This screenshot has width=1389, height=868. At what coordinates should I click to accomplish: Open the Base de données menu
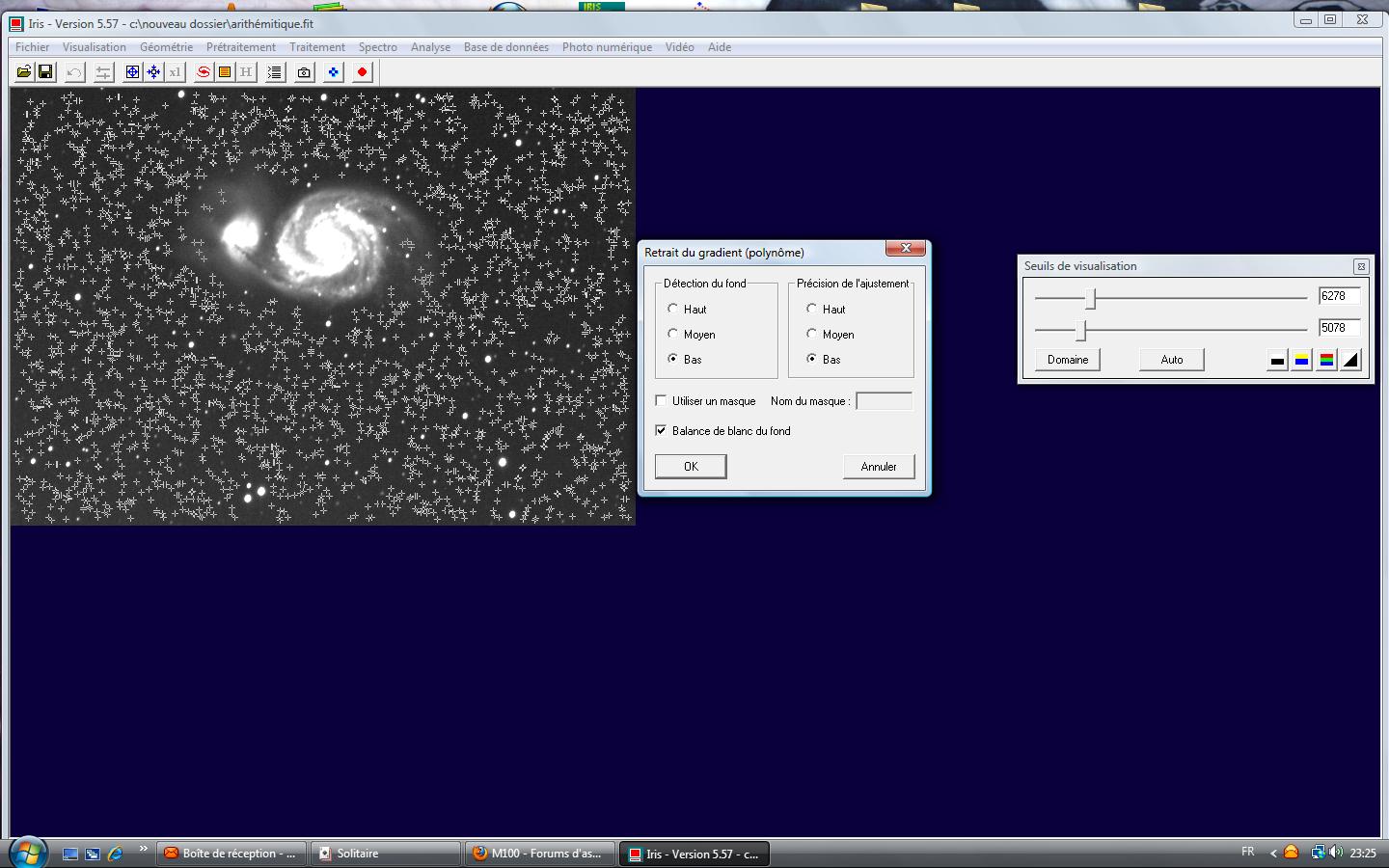[x=506, y=46]
